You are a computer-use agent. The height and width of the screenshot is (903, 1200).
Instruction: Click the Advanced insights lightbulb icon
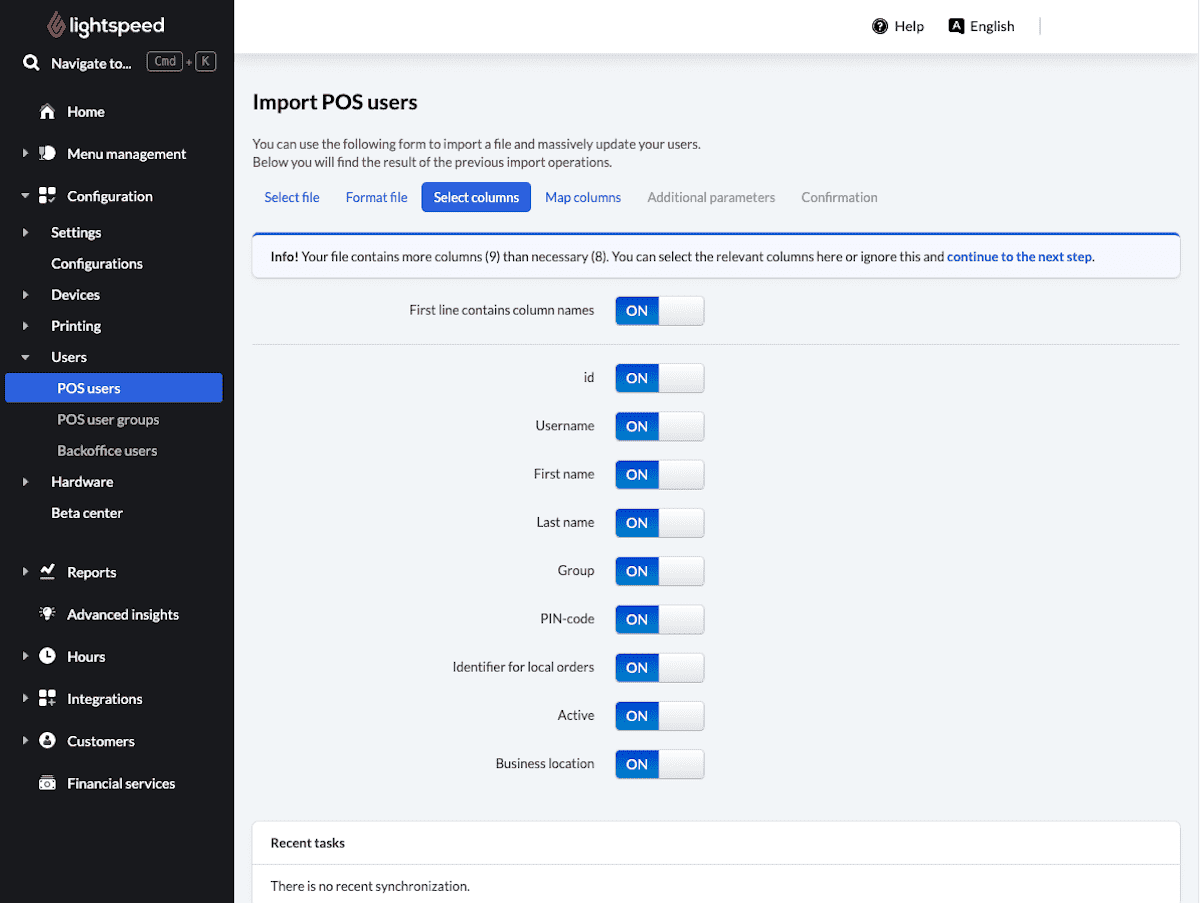(x=47, y=614)
